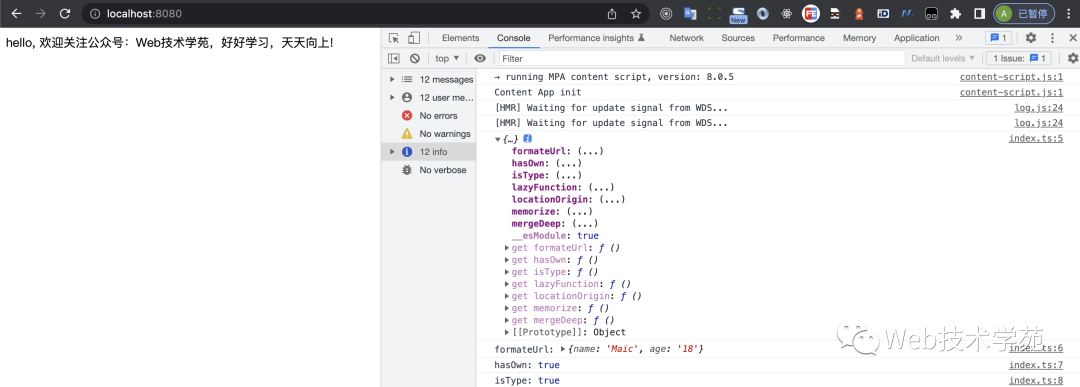Toggle the device toolbar icon
This screenshot has height=387, width=1080.
(x=414, y=38)
